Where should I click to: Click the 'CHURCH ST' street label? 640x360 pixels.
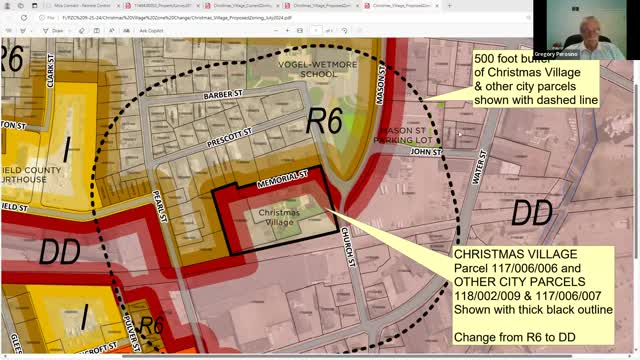tap(348, 247)
